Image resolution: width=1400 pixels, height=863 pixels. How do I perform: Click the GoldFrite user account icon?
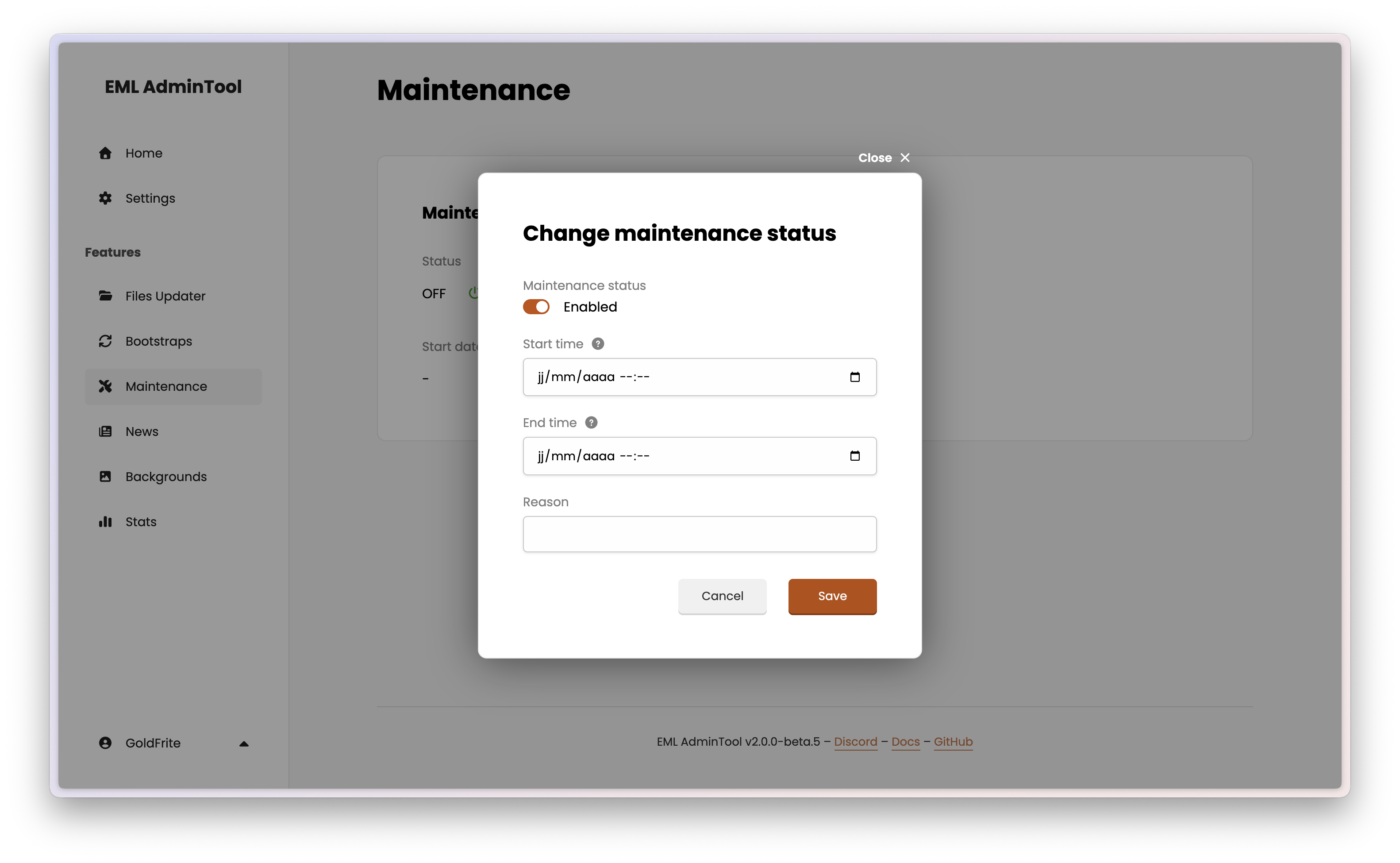(105, 743)
